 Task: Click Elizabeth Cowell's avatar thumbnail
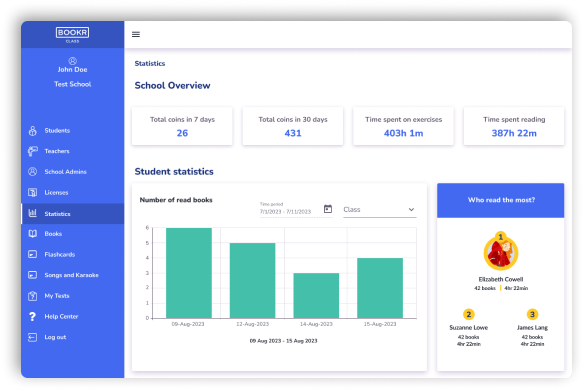pos(501,253)
